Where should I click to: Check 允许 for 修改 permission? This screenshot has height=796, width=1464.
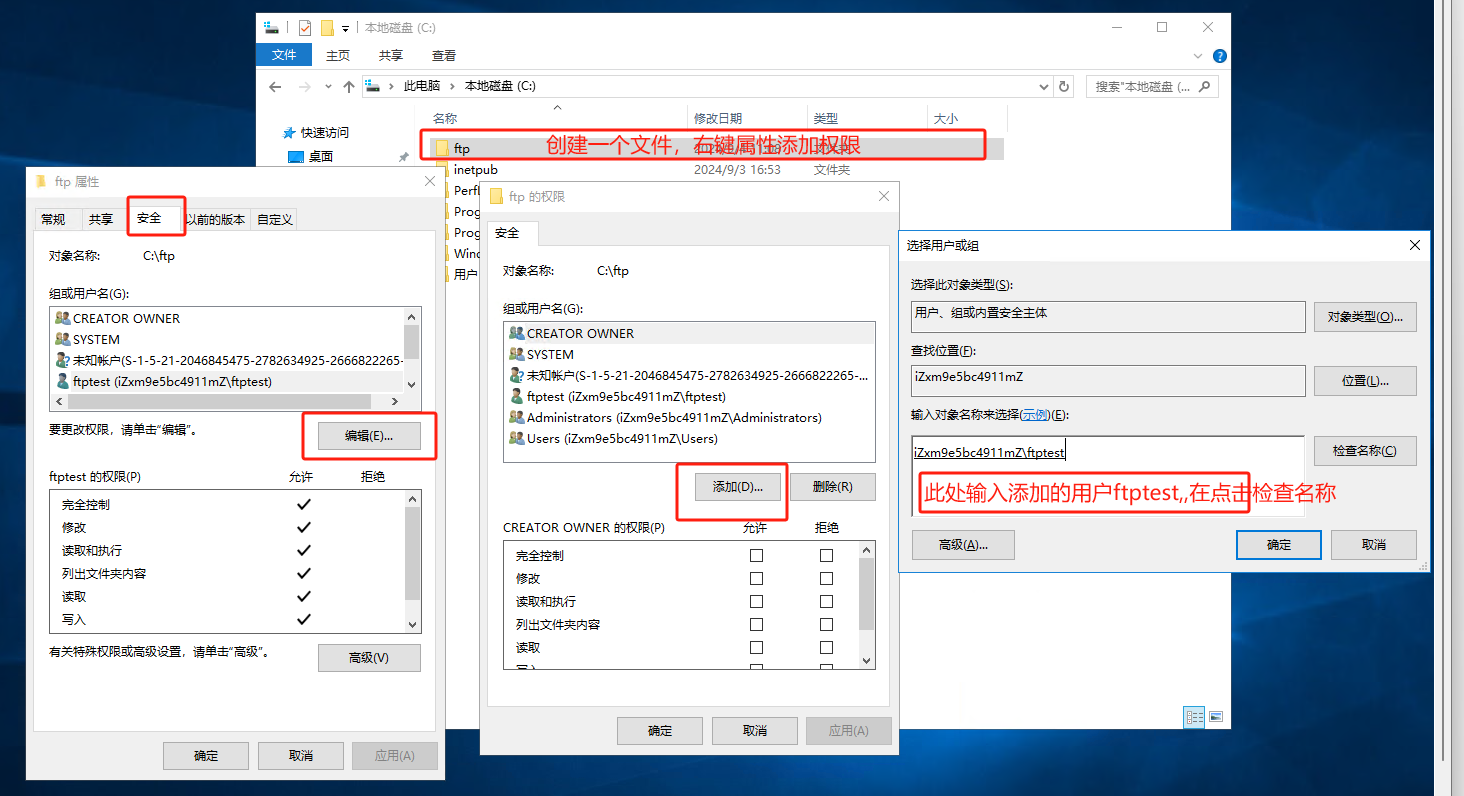[756, 578]
